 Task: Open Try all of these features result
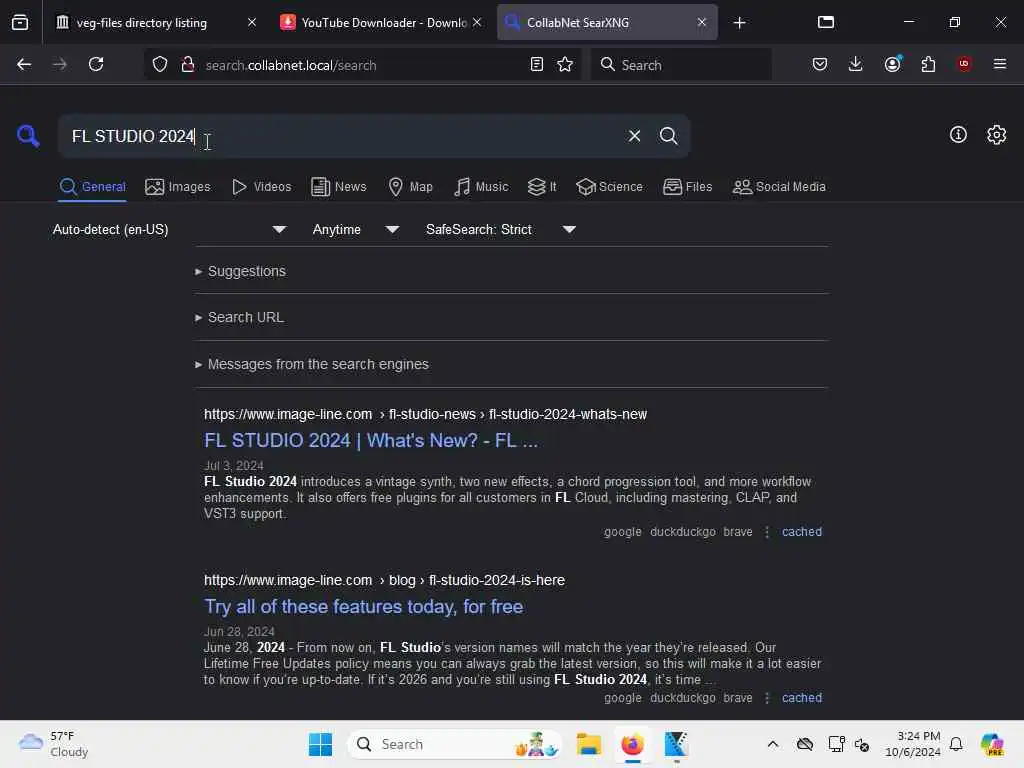click(x=363, y=607)
